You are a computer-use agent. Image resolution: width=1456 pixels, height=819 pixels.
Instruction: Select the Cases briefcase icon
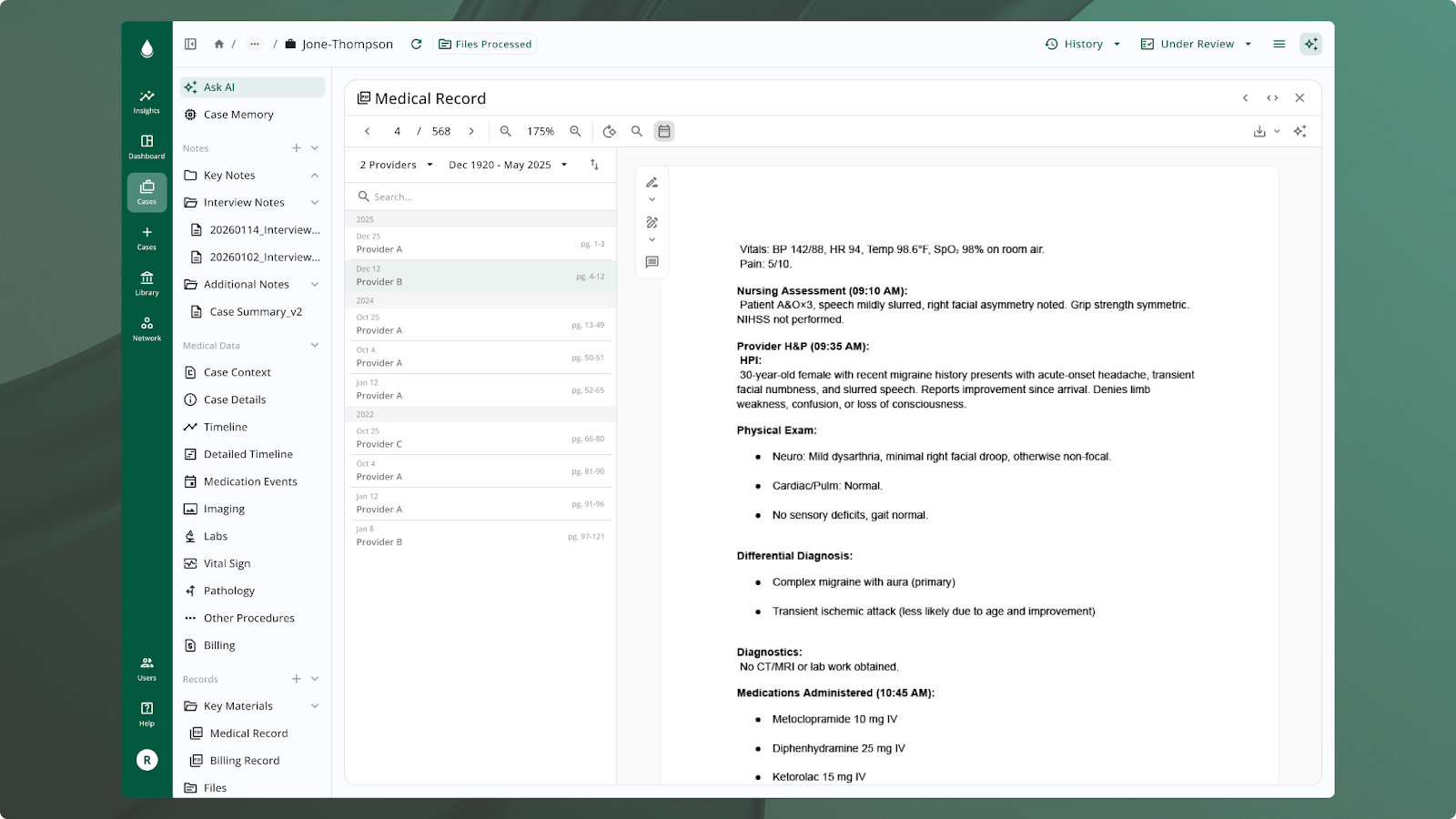tap(147, 192)
